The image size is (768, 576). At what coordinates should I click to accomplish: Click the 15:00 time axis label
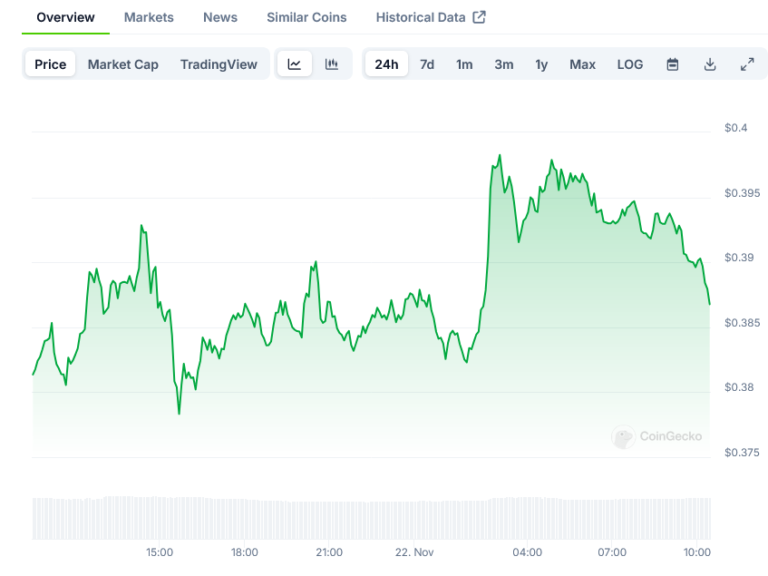160,552
